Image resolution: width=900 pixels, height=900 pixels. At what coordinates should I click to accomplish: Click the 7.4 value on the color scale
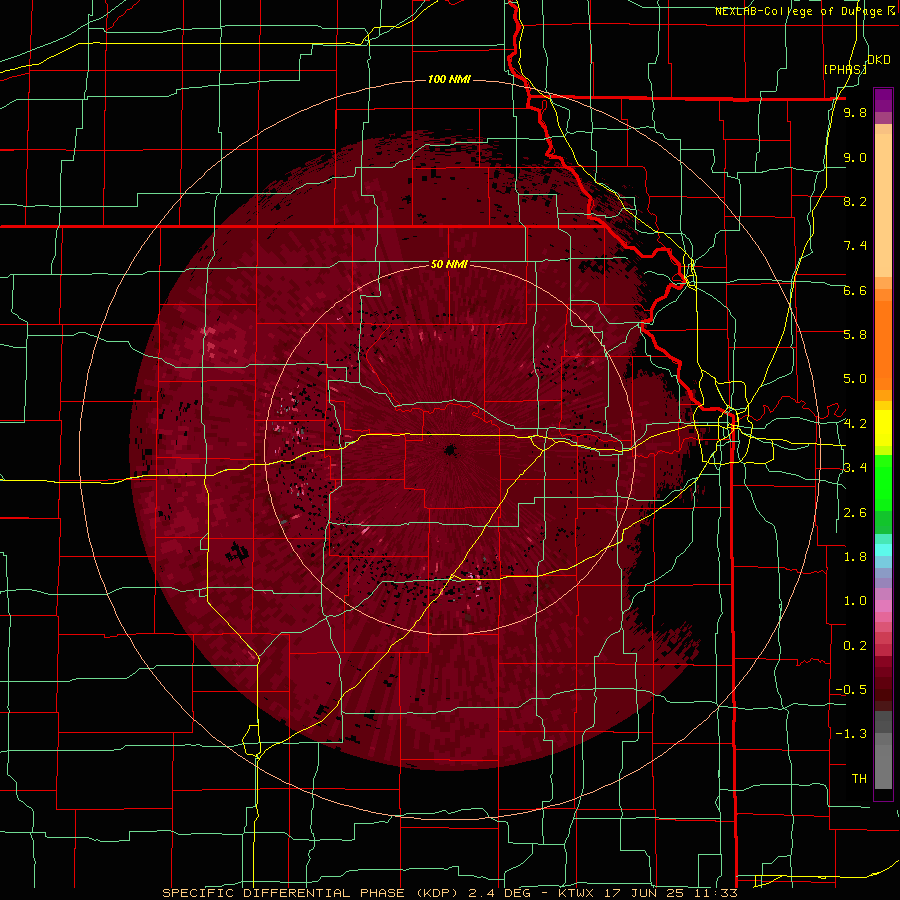point(855,246)
